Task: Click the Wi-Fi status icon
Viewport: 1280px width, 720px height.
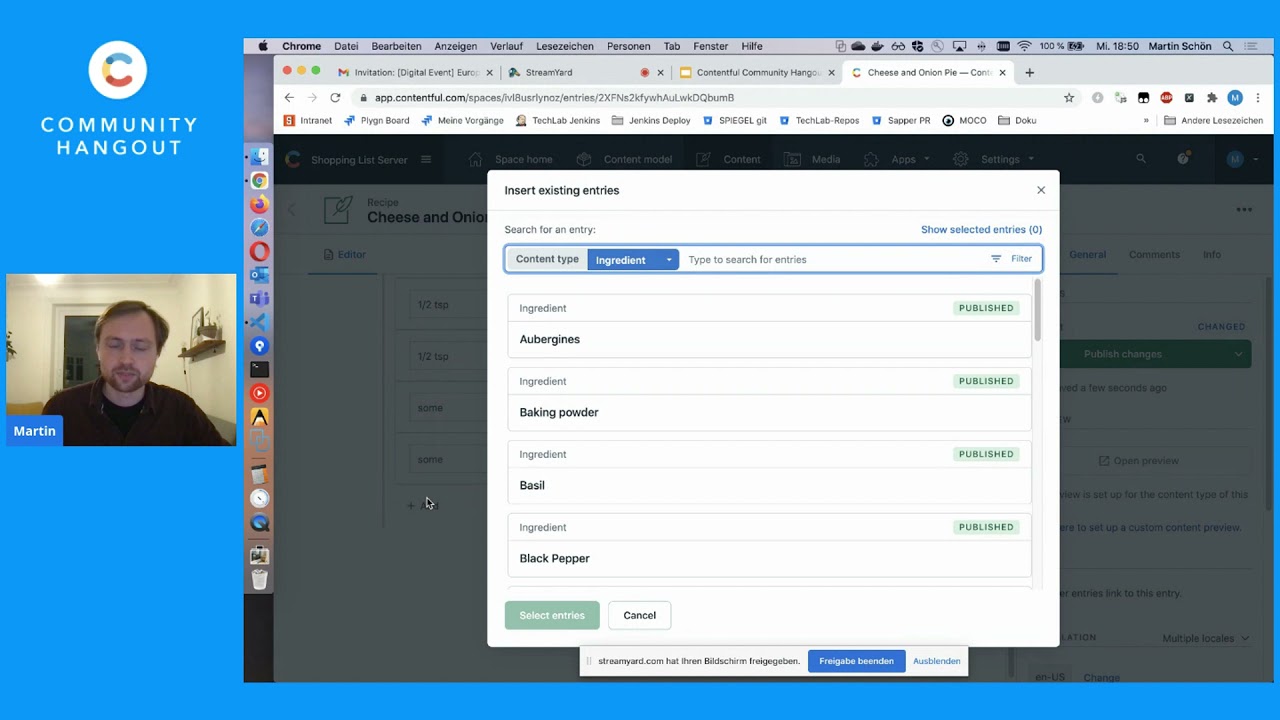Action: pyautogui.click(x=1024, y=46)
